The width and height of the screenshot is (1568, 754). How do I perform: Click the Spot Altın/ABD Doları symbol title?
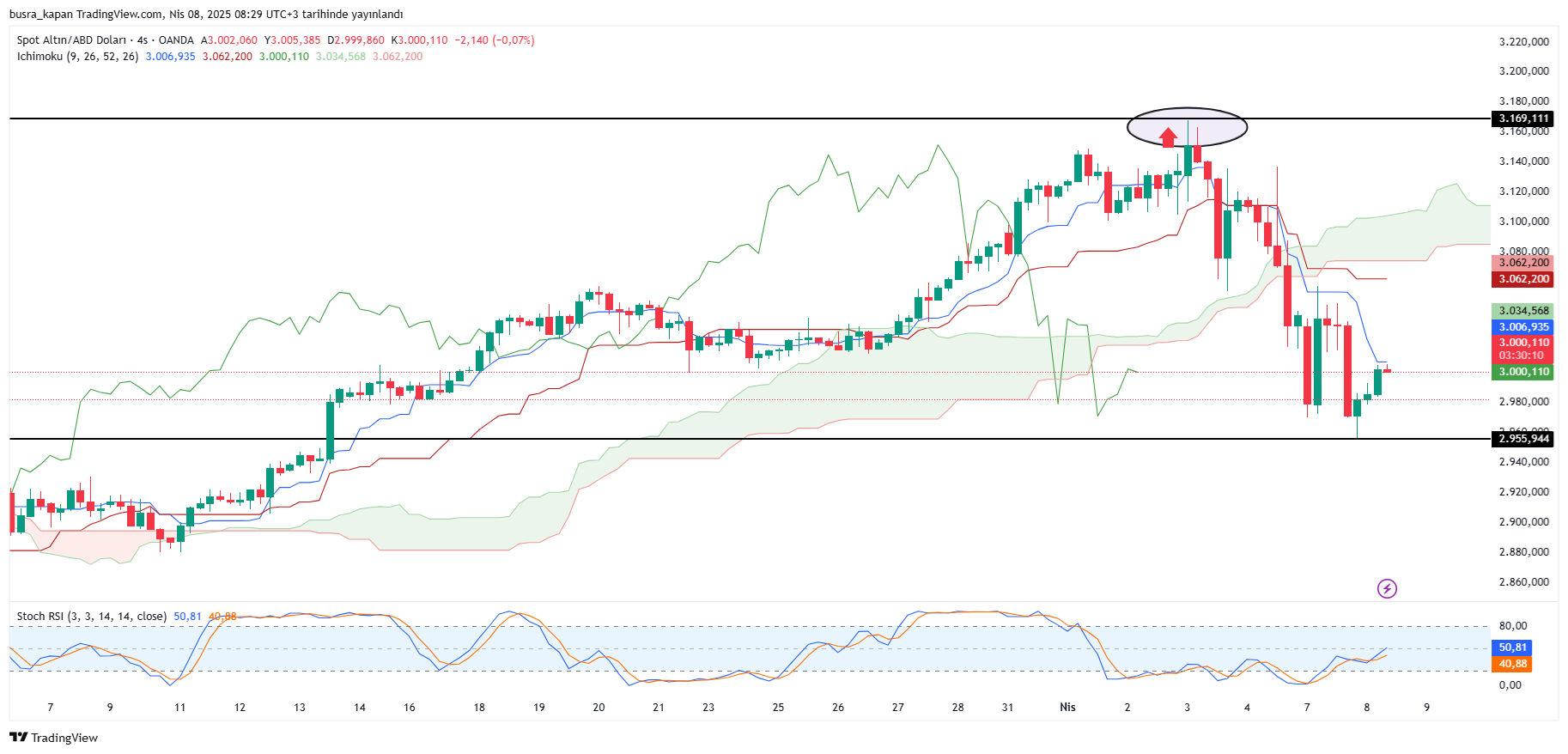71,40
